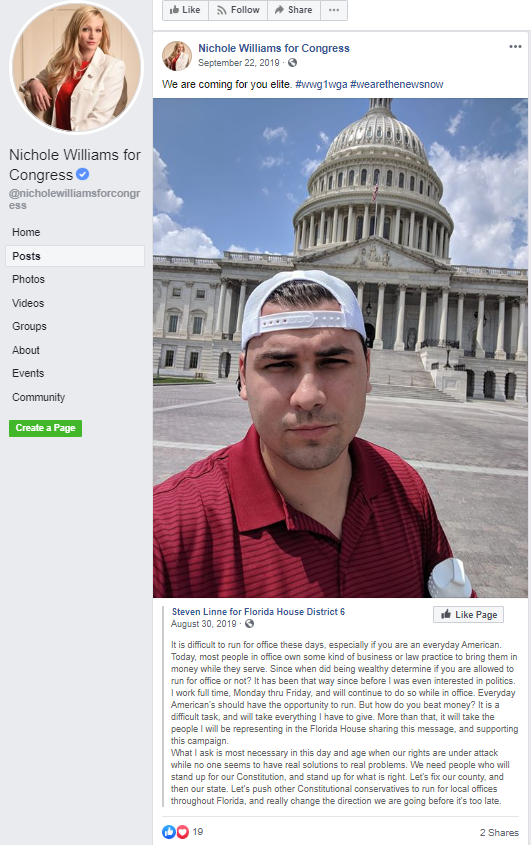Open the #wwg1wga hashtag link
This screenshot has width=531, height=845.
(321, 84)
